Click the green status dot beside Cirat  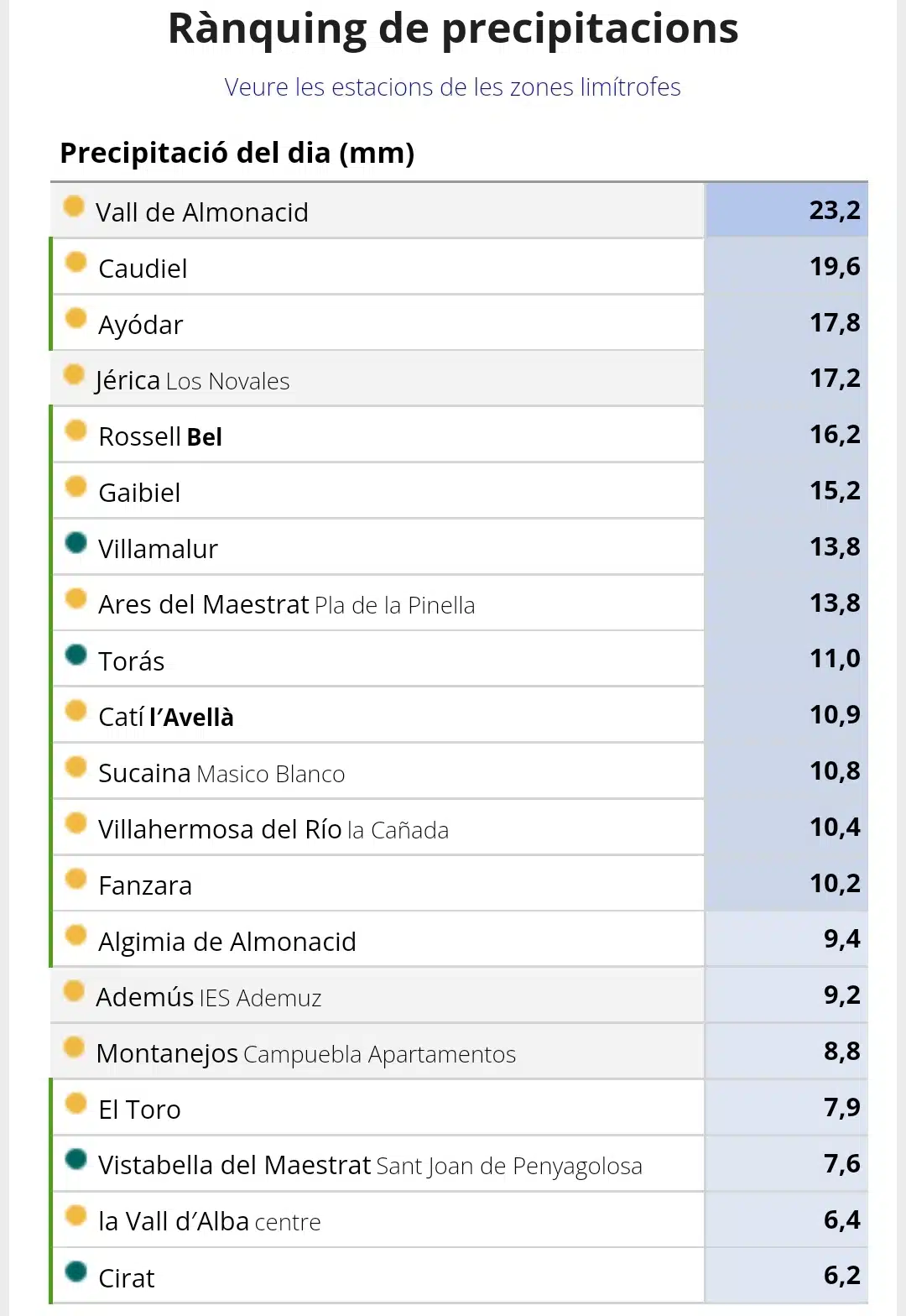coord(76,1272)
